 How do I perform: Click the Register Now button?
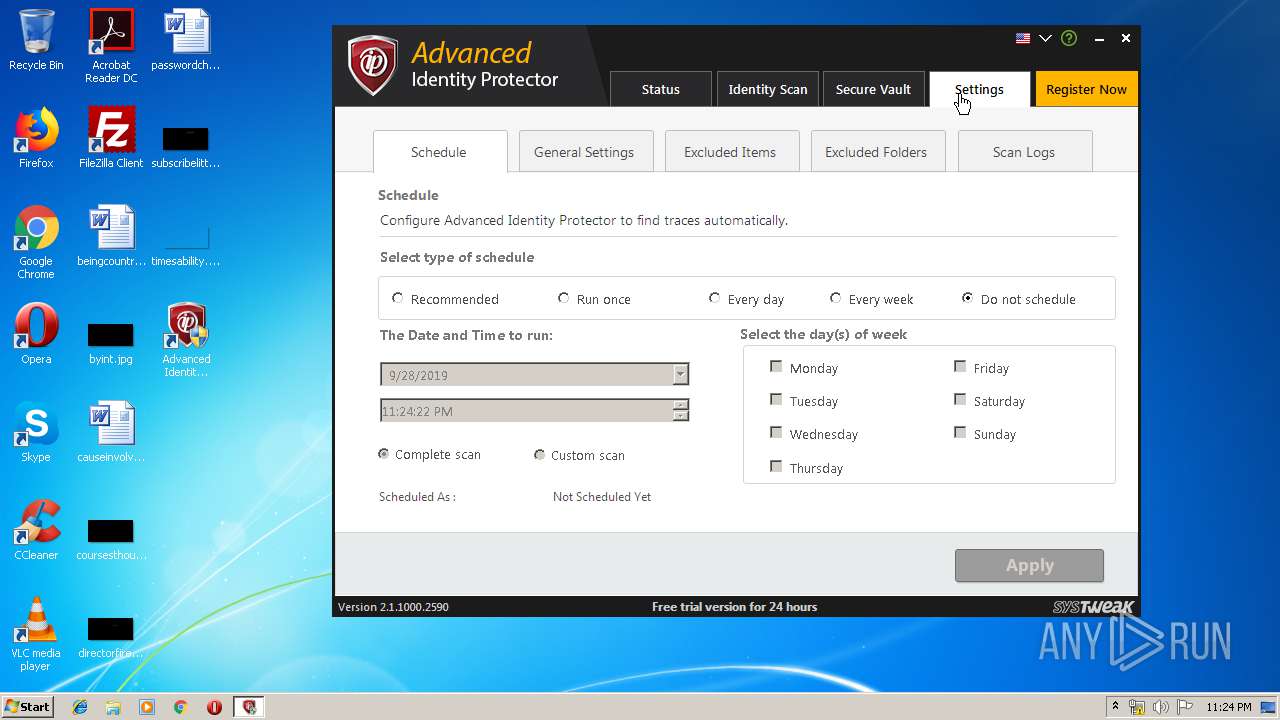coord(1086,89)
